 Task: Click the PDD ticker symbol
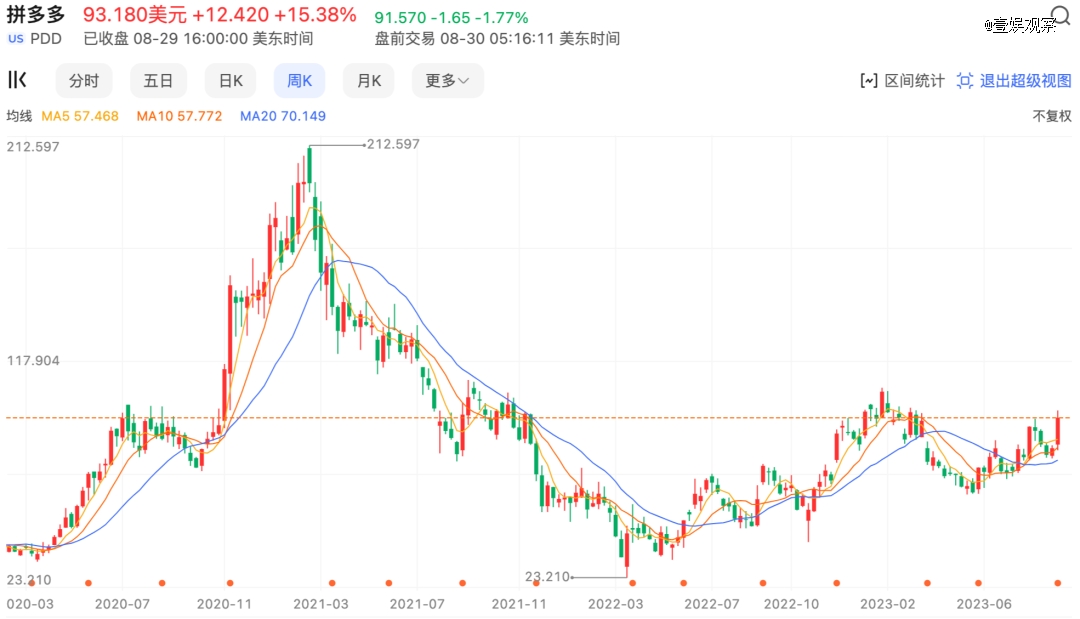pyautogui.click(x=46, y=39)
